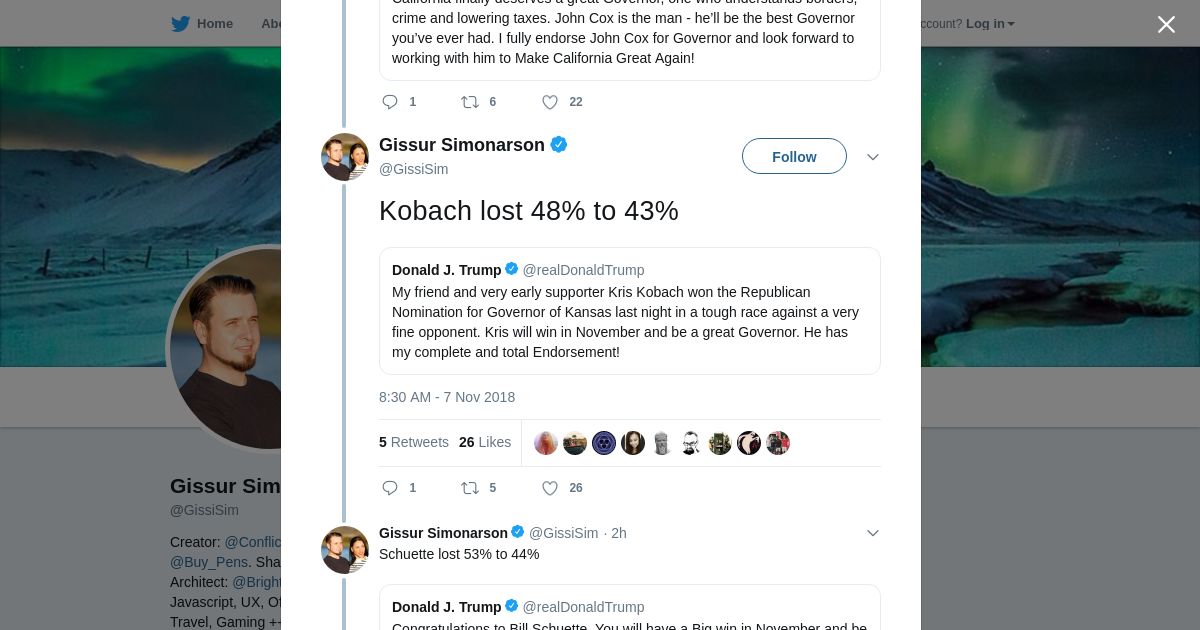Screen dimensions: 1200x630
Task: Expand the Kobach tweet options chevron
Action: point(872,157)
